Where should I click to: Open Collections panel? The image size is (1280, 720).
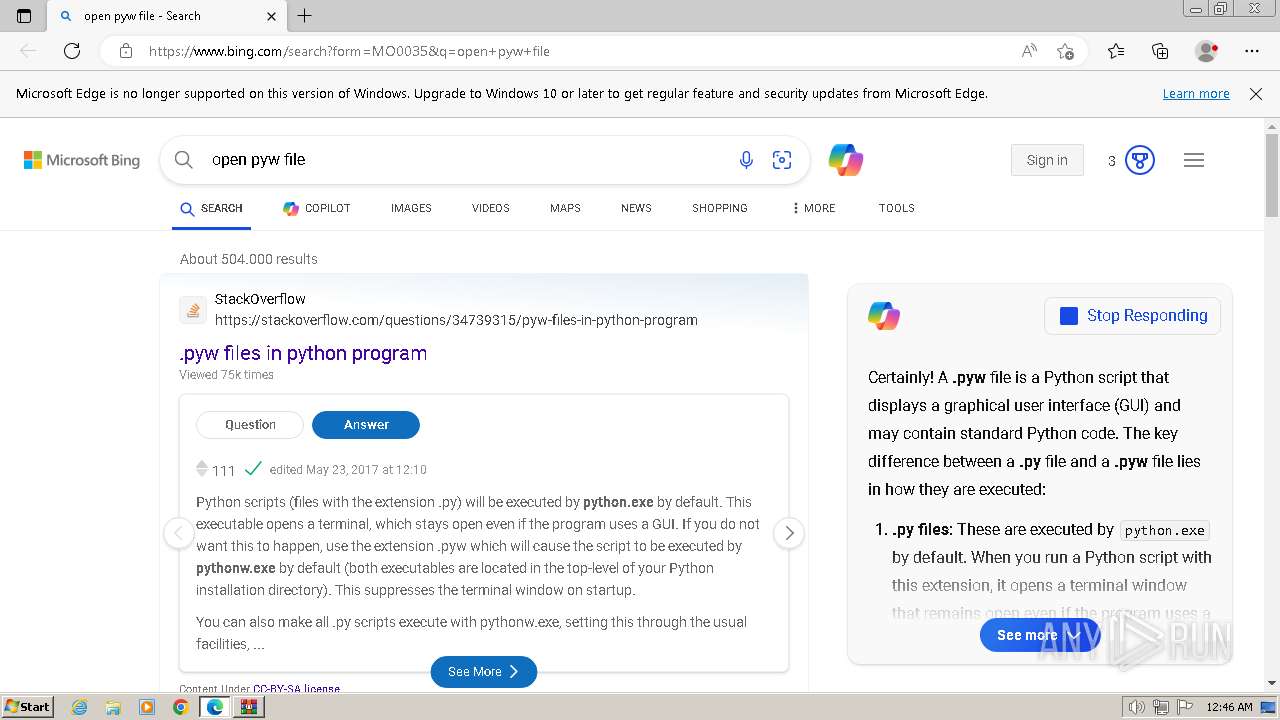coord(1160,51)
